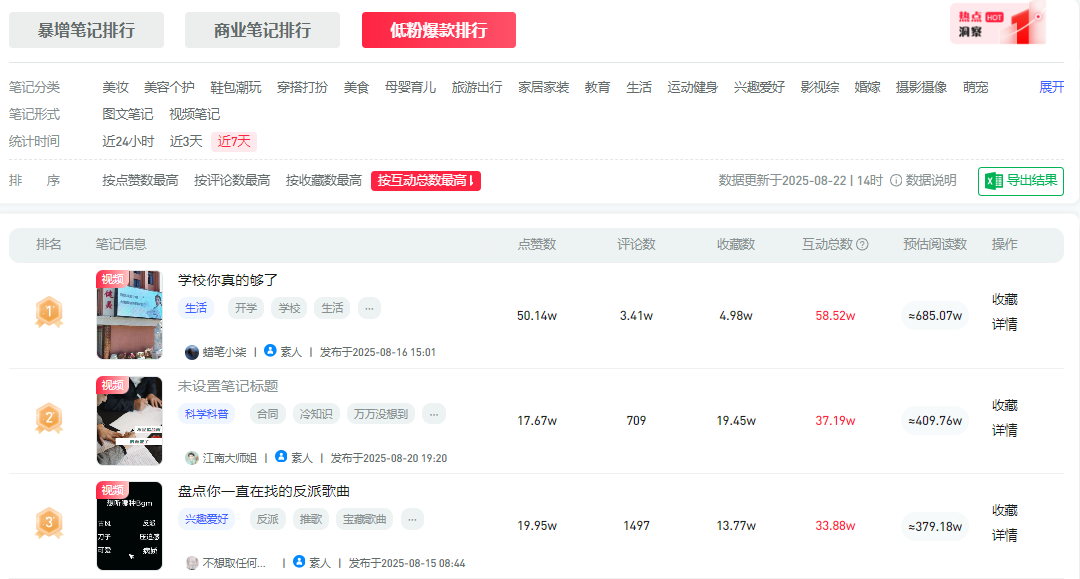The height and width of the screenshot is (579, 1080).
Task: Click the rank 2 medal badge
Action: point(49,418)
